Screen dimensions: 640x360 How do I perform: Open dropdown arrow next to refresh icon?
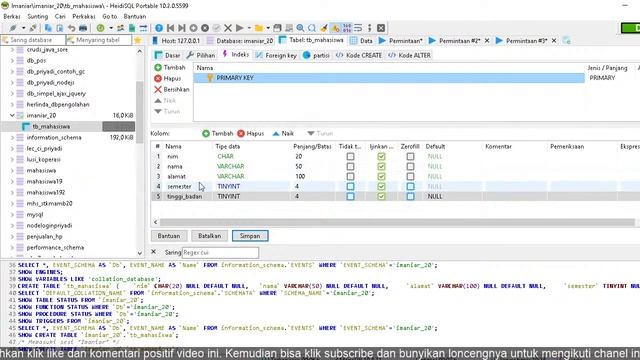click(111, 28)
